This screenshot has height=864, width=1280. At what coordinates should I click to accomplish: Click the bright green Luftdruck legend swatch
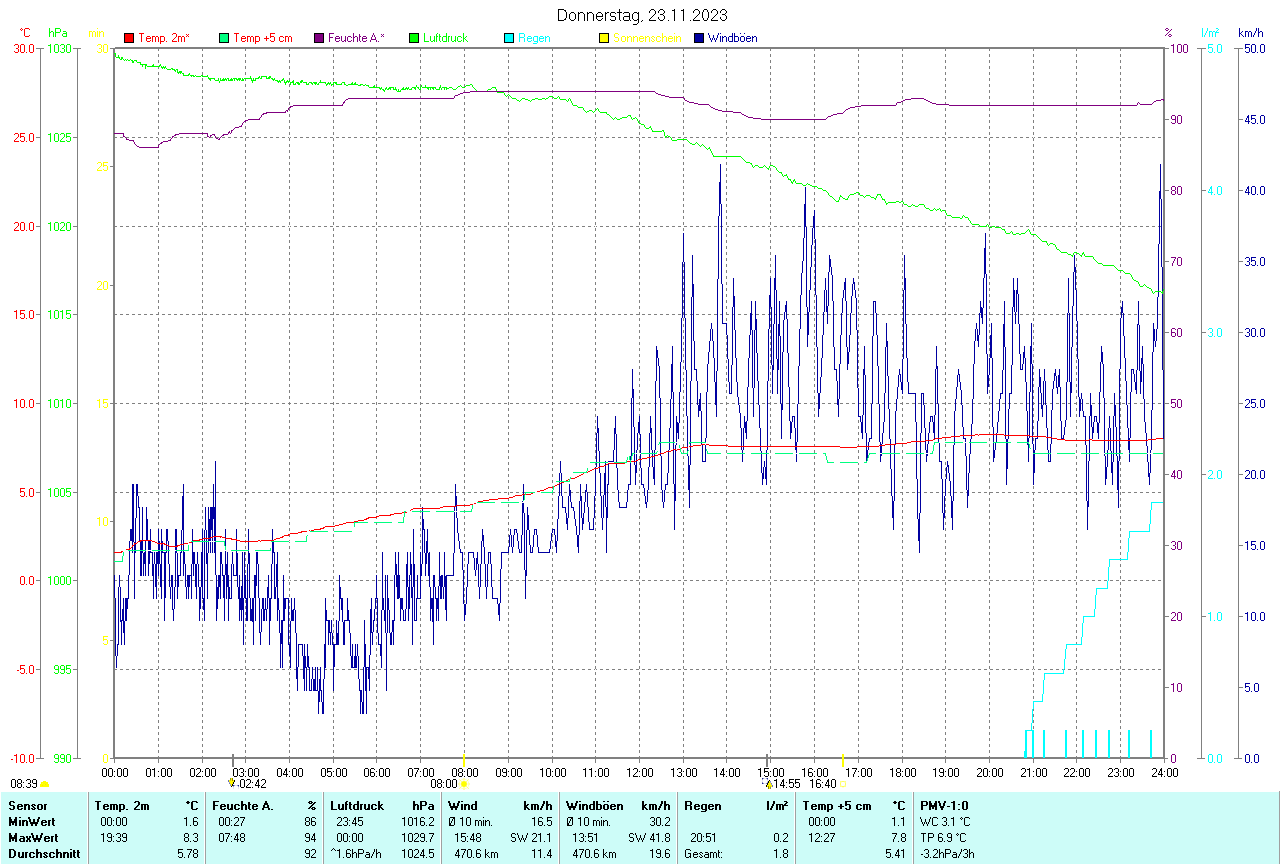(x=414, y=38)
